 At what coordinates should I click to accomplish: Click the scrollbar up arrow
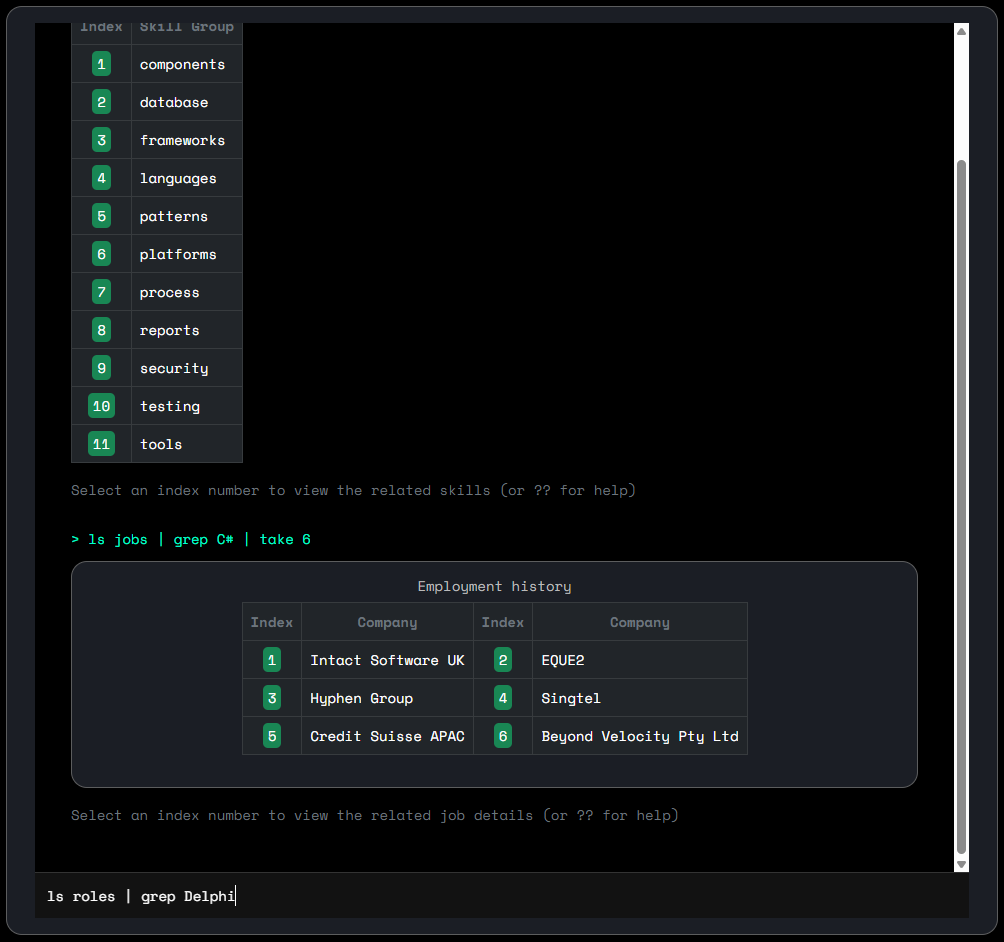[x=961, y=31]
